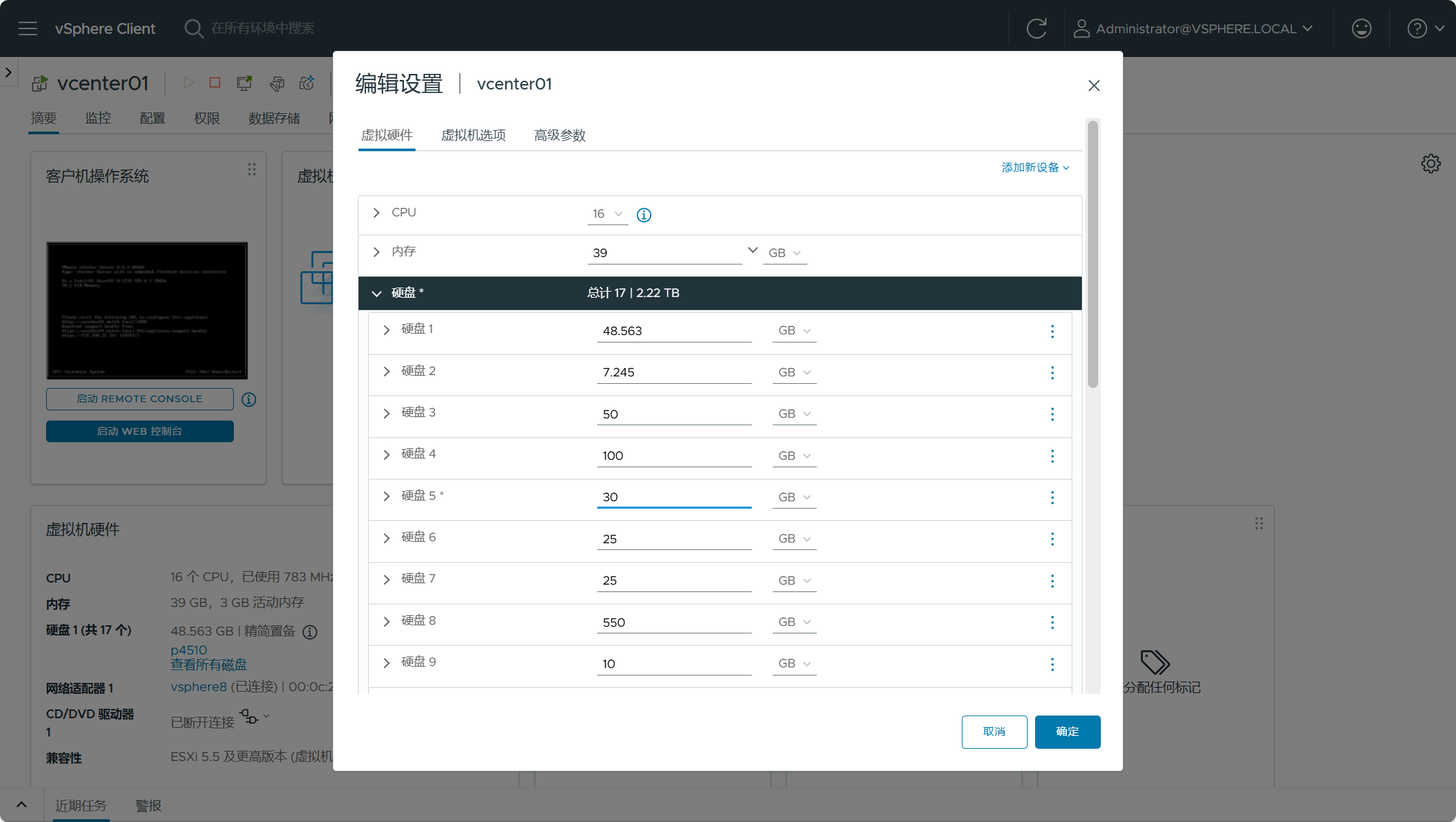Click the refresh icon in header
Image resolution: width=1456 pixels, height=822 pixels.
(1036, 28)
